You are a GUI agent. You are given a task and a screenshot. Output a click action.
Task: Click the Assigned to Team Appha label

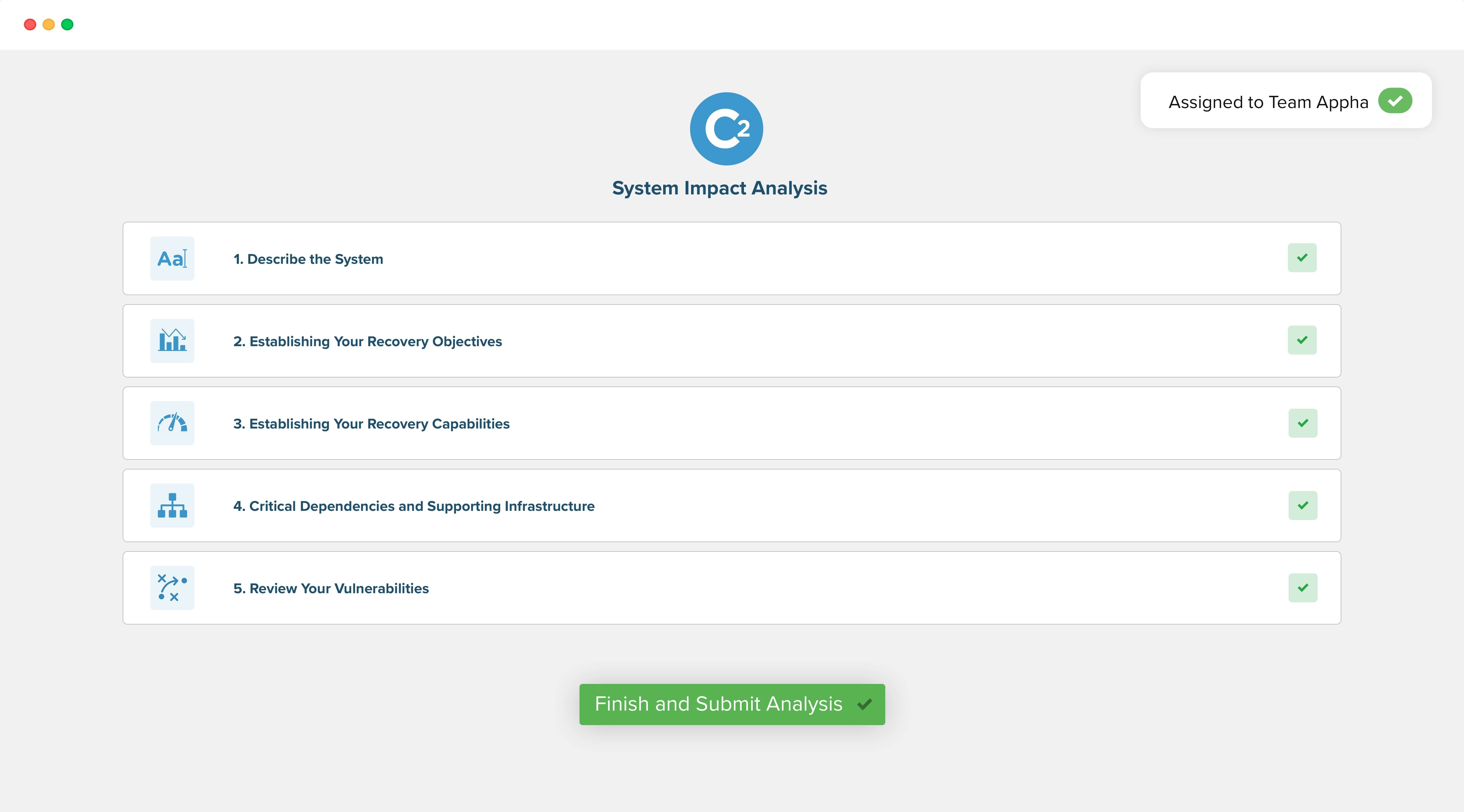1268,102
